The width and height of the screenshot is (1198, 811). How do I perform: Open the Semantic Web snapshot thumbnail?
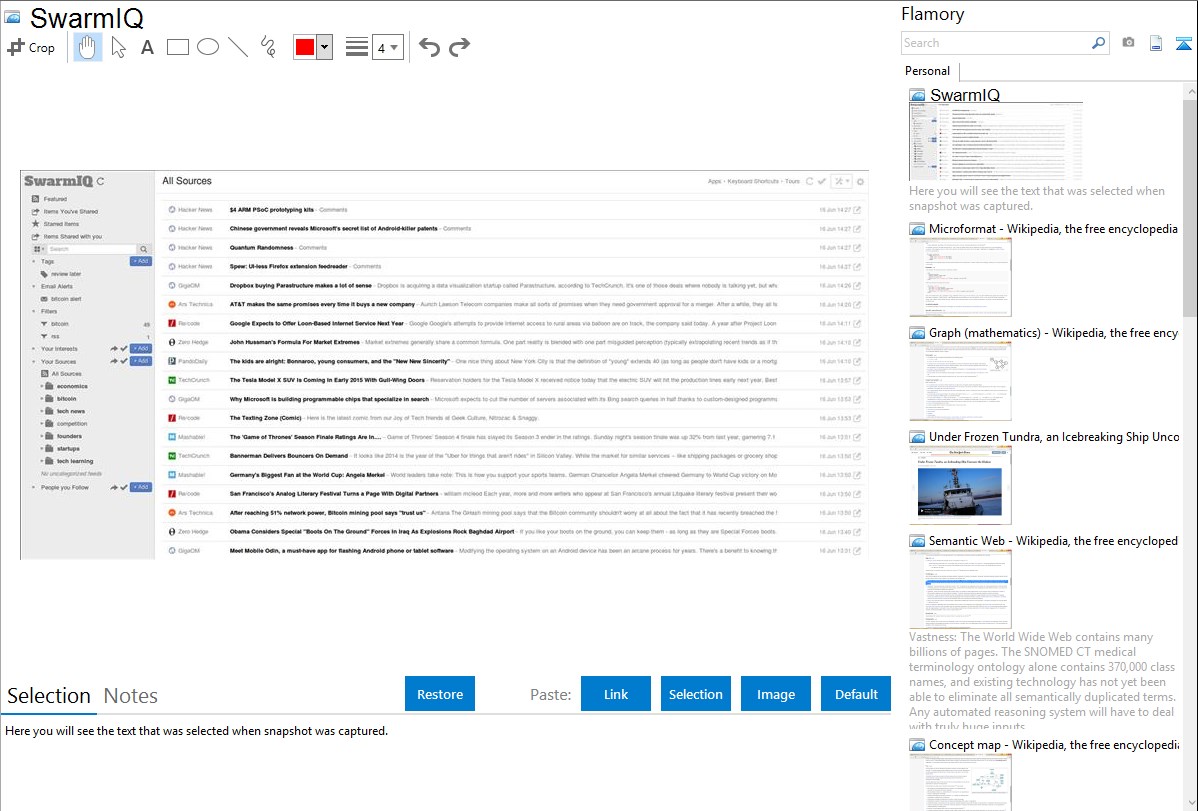960,589
